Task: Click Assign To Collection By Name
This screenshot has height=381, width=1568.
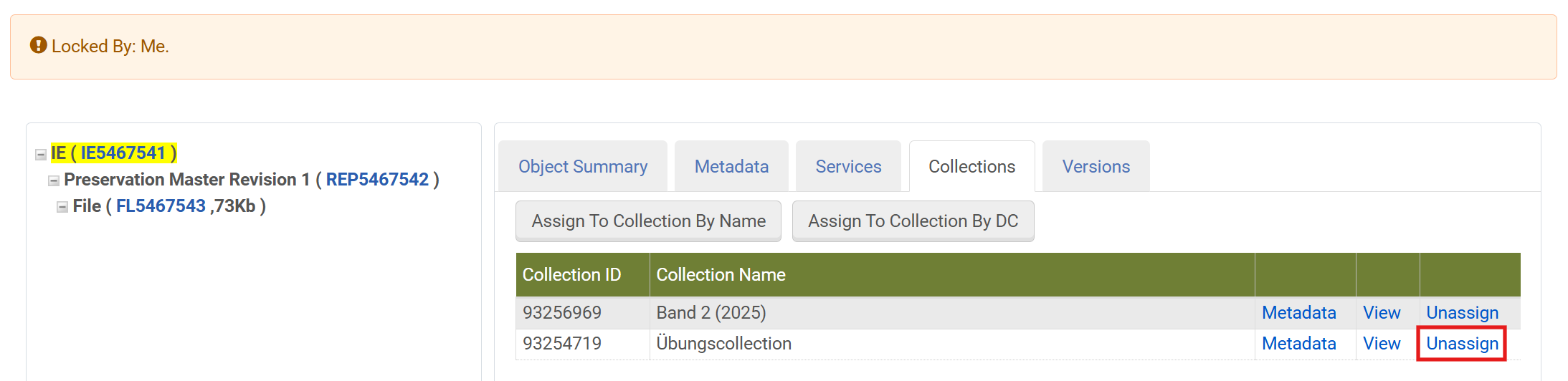Action: 648,221
